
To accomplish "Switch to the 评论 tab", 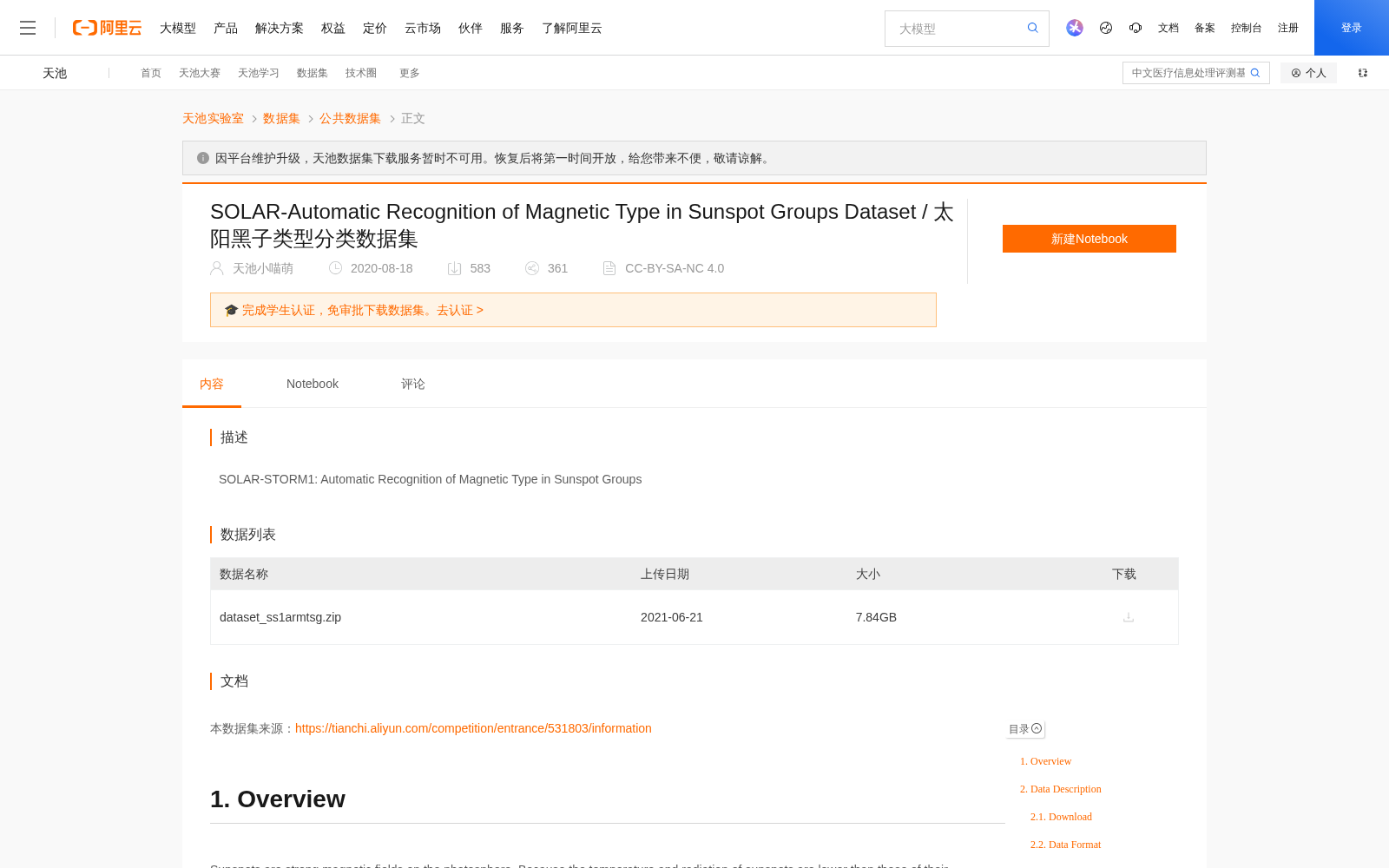I will click(413, 384).
